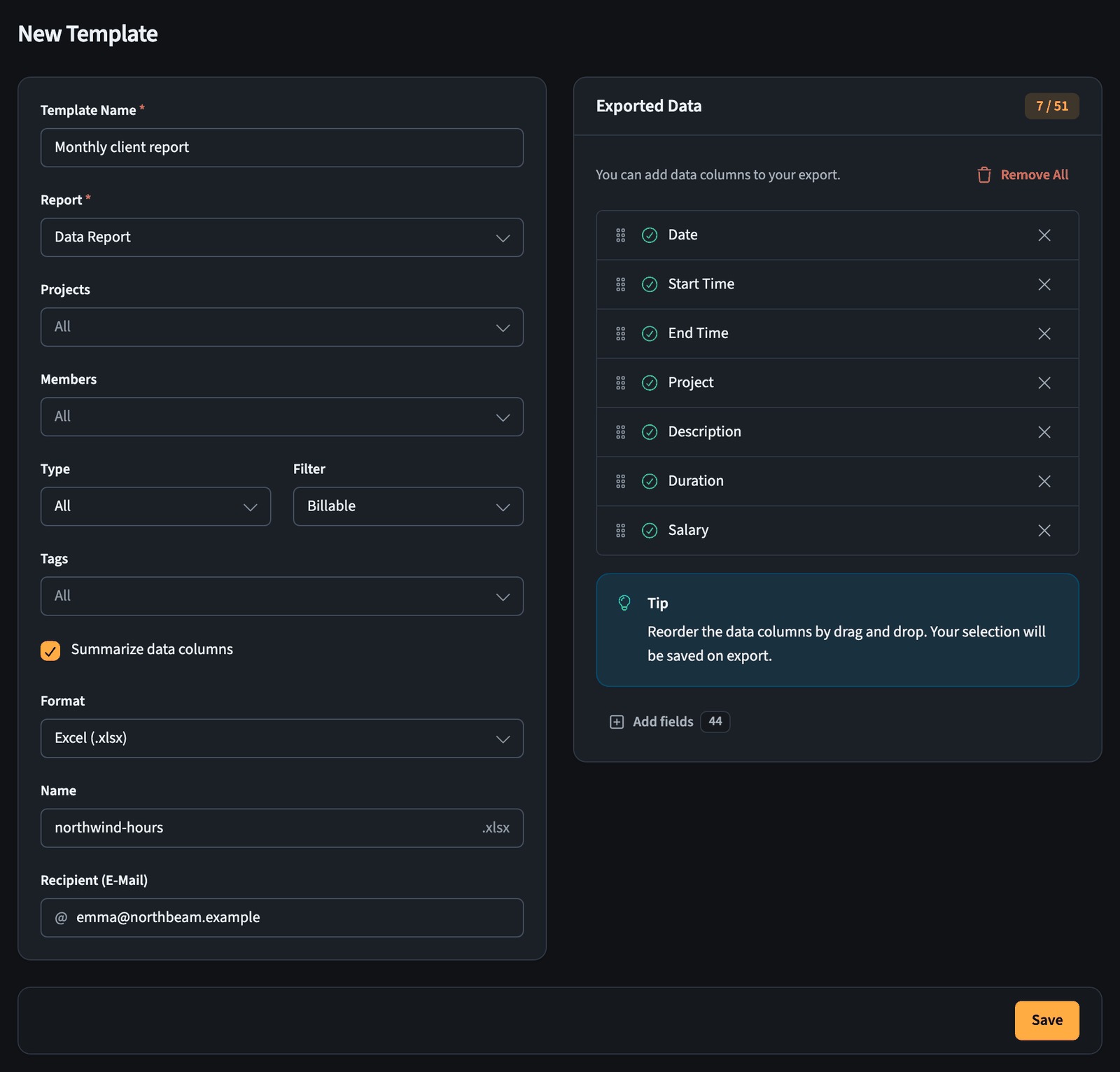Click the Save button

coord(1046,1020)
